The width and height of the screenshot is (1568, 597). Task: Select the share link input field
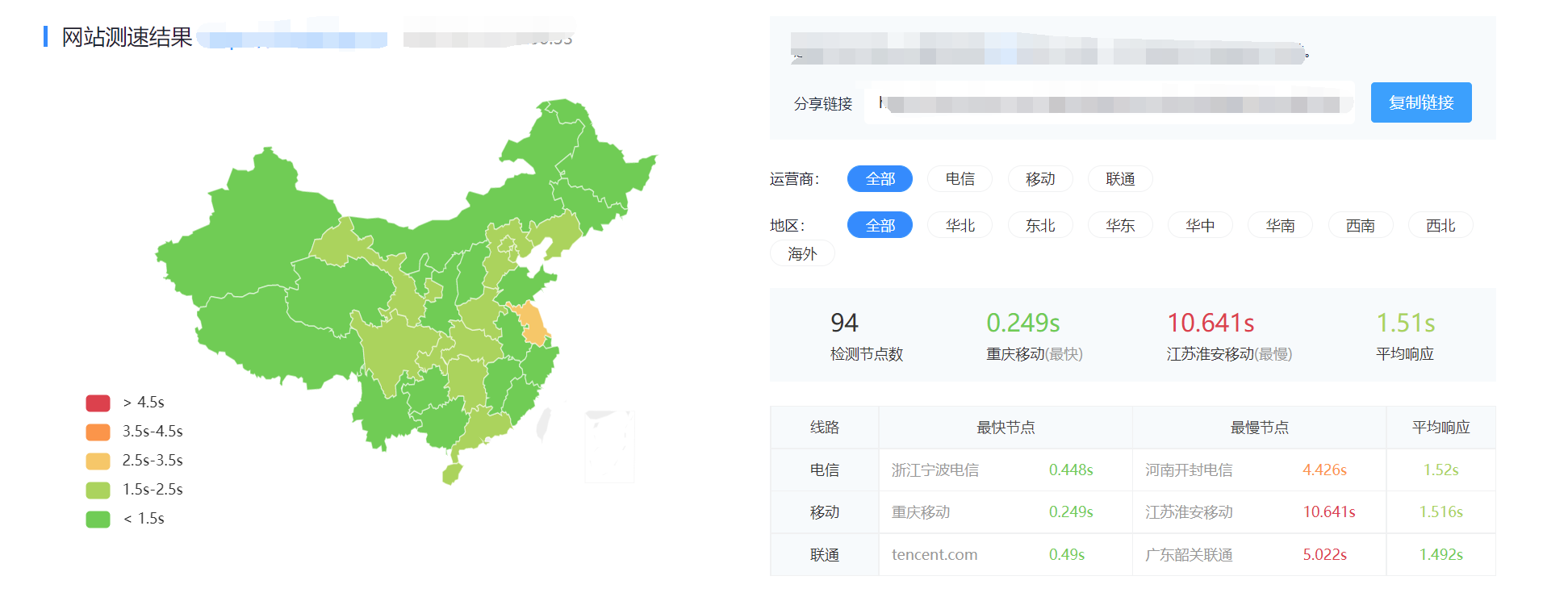[1109, 103]
